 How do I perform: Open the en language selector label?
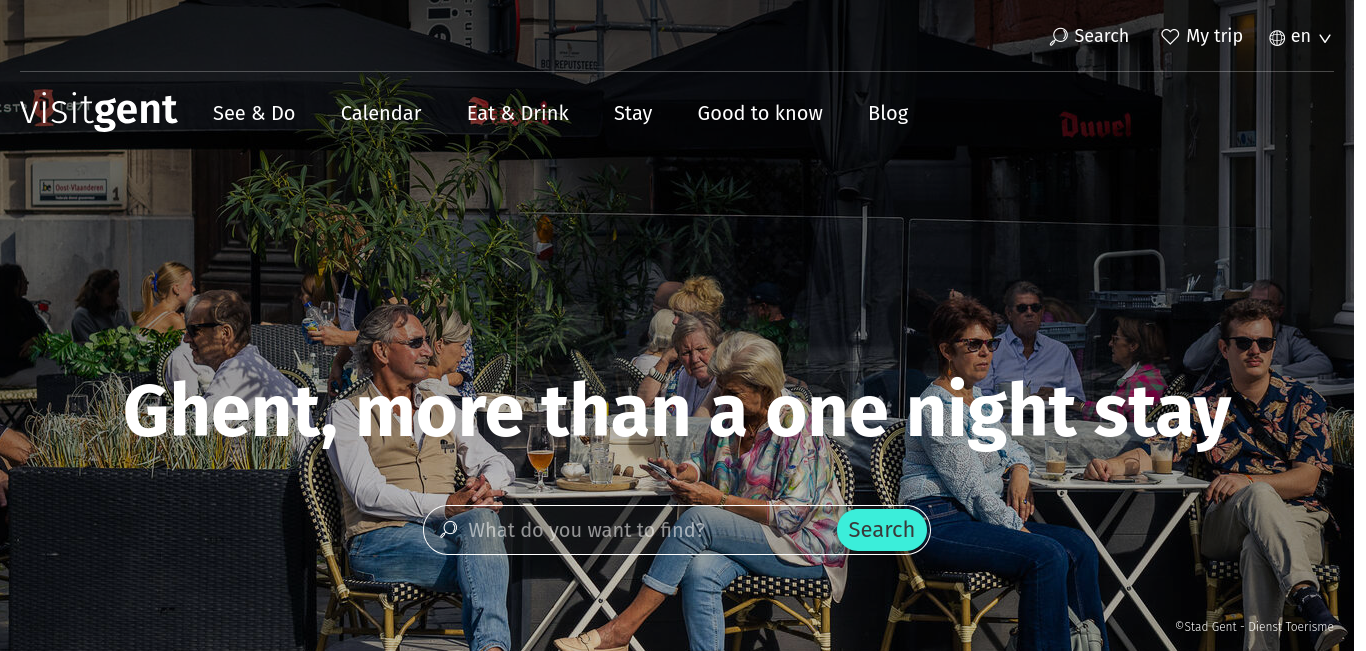(1300, 37)
